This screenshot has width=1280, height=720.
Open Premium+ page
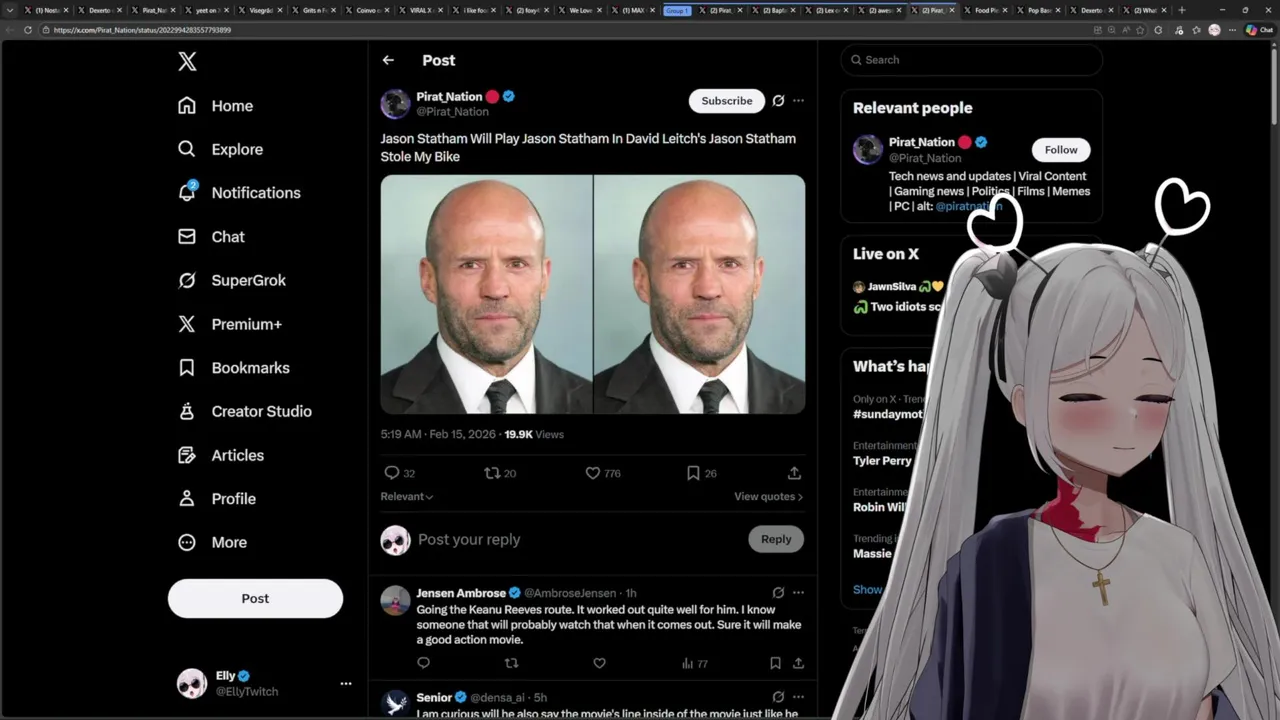(x=229, y=324)
